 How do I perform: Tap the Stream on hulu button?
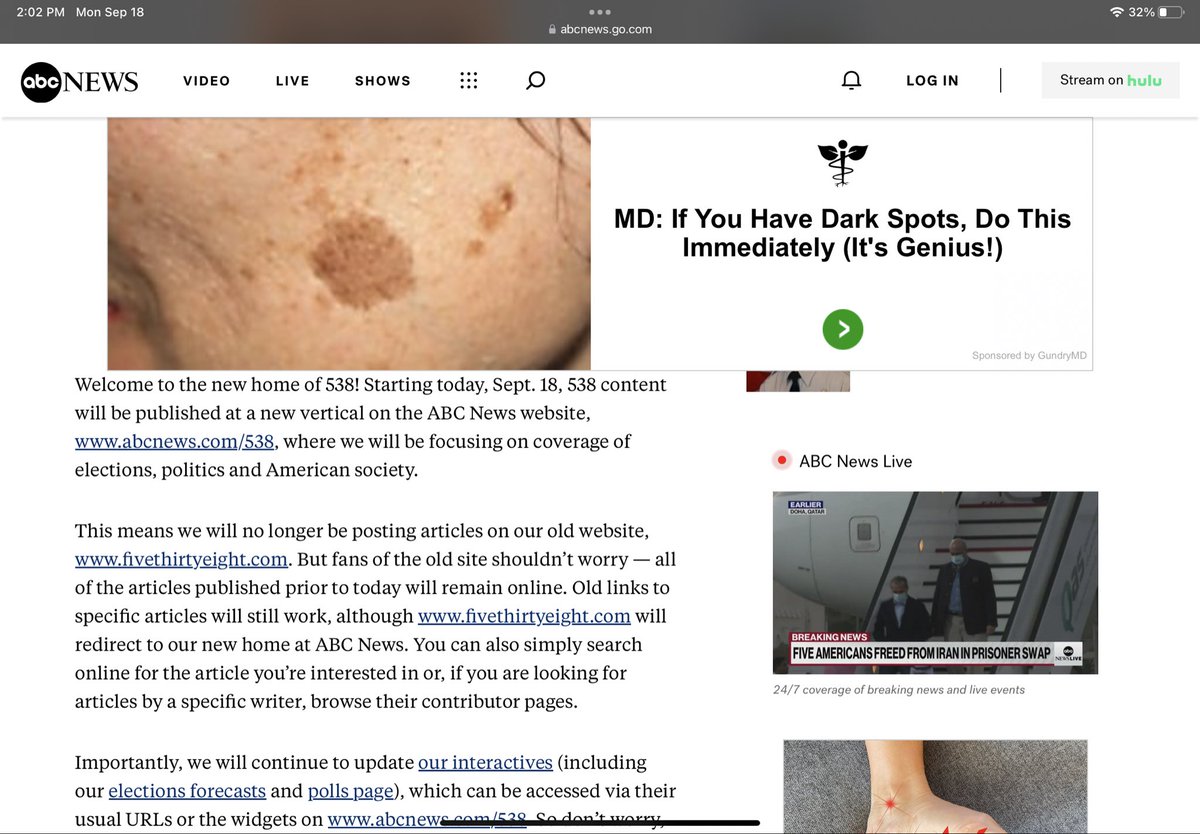click(x=1110, y=80)
